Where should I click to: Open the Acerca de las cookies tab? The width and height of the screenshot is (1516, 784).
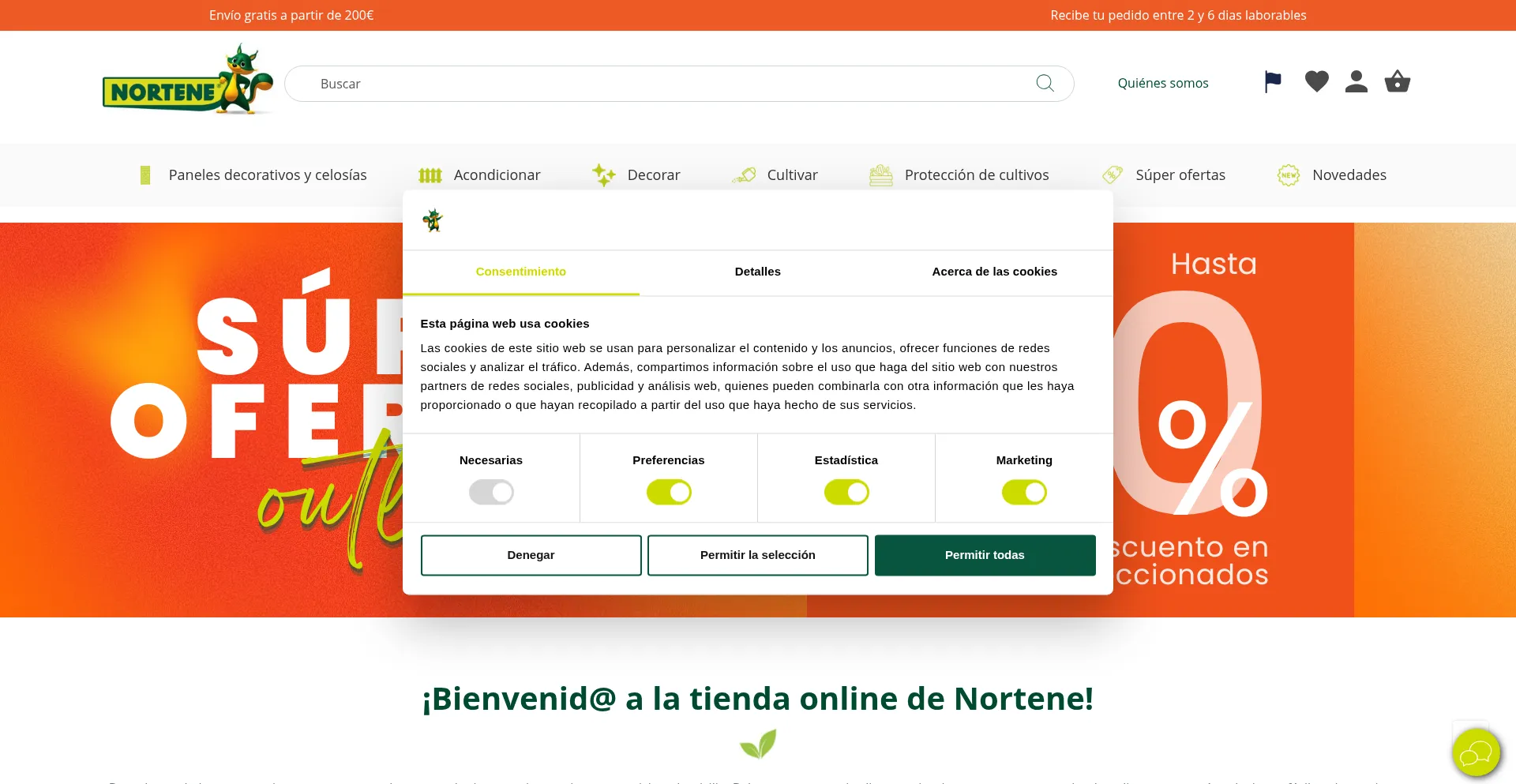tap(995, 272)
